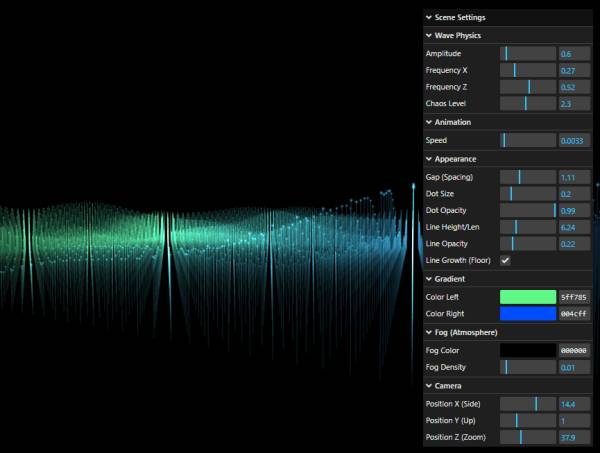Viewport: 600px width, 453px height.
Task: Collapse the Fog (Atmosphere) section
Action: (x=466, y=332)
